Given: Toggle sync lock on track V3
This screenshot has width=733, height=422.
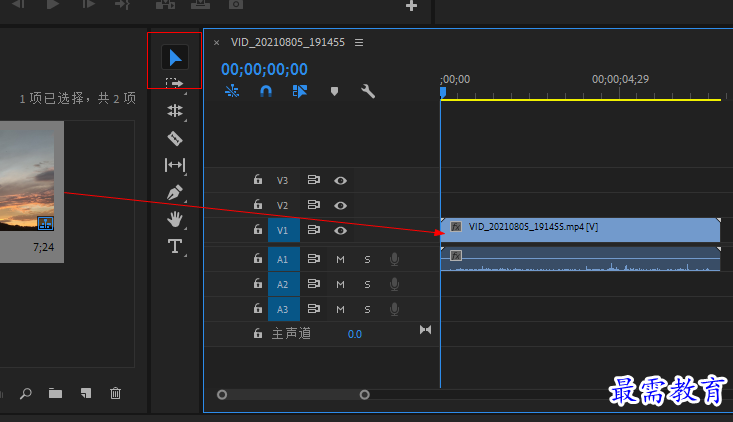Looking at the screenshot, I should coord(314,180).
